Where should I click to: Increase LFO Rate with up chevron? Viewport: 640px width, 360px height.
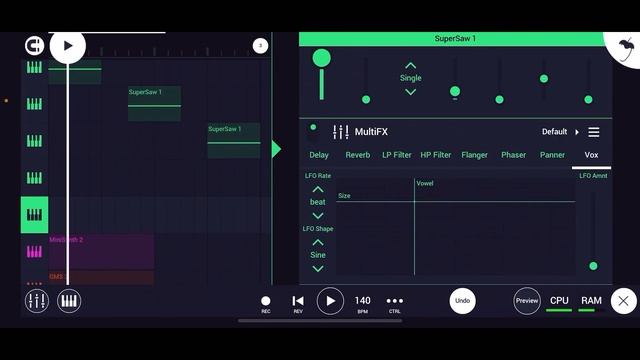click(x=318, y=189)
